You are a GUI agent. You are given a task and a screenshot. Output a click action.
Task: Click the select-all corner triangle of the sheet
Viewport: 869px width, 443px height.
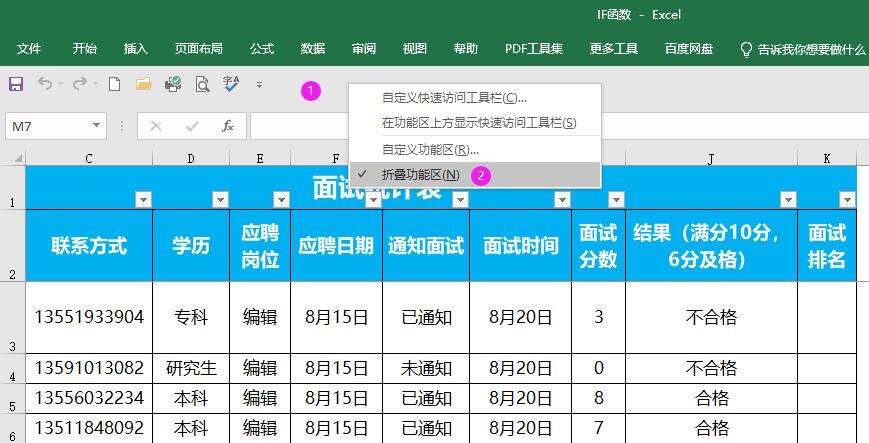click(18, 159)
